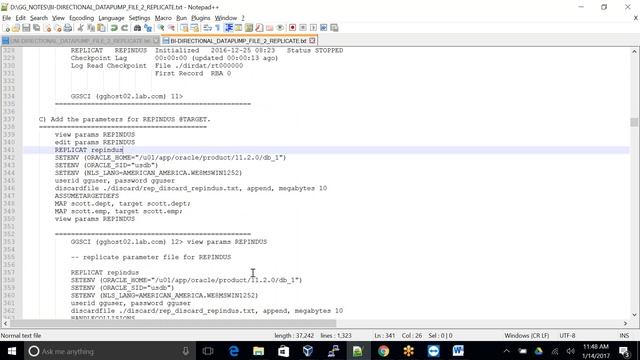640x360 pixels.
Task: Switch to the inactive first document tab
Action: pyautogui.click(x=80, y=41)
